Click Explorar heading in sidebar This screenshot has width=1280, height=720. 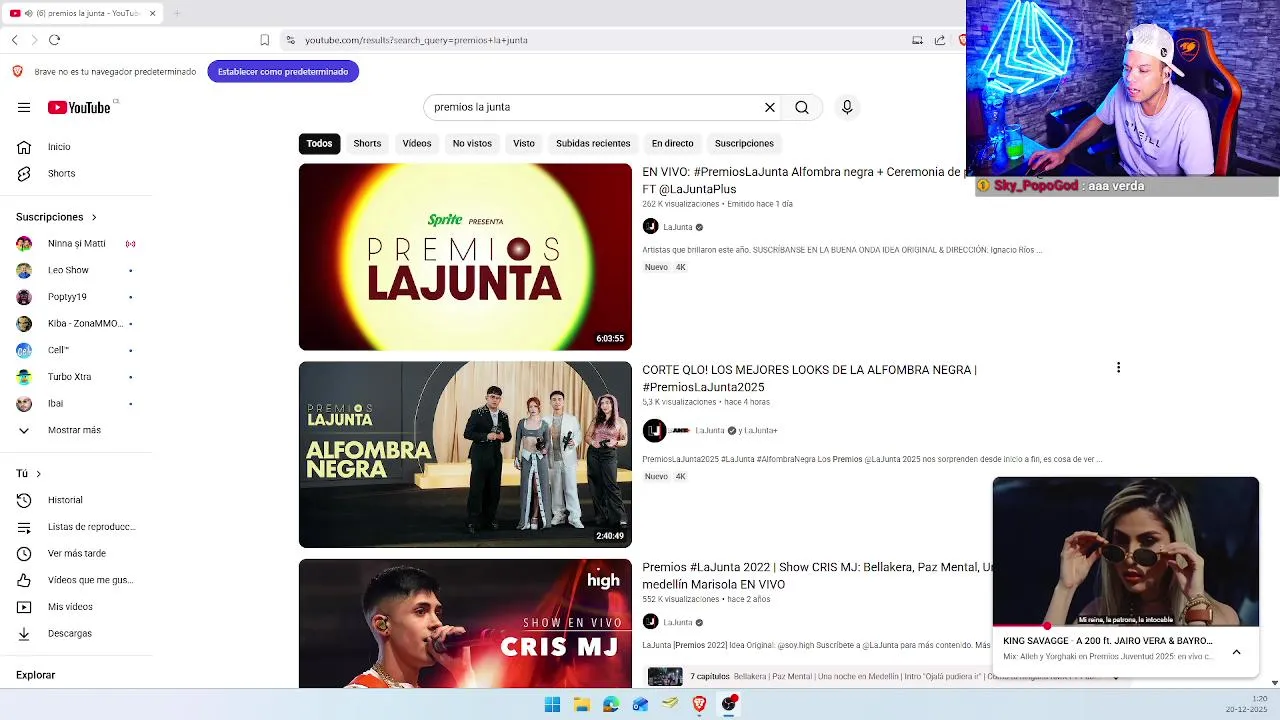pyautogui.click(x=35, y=675)
